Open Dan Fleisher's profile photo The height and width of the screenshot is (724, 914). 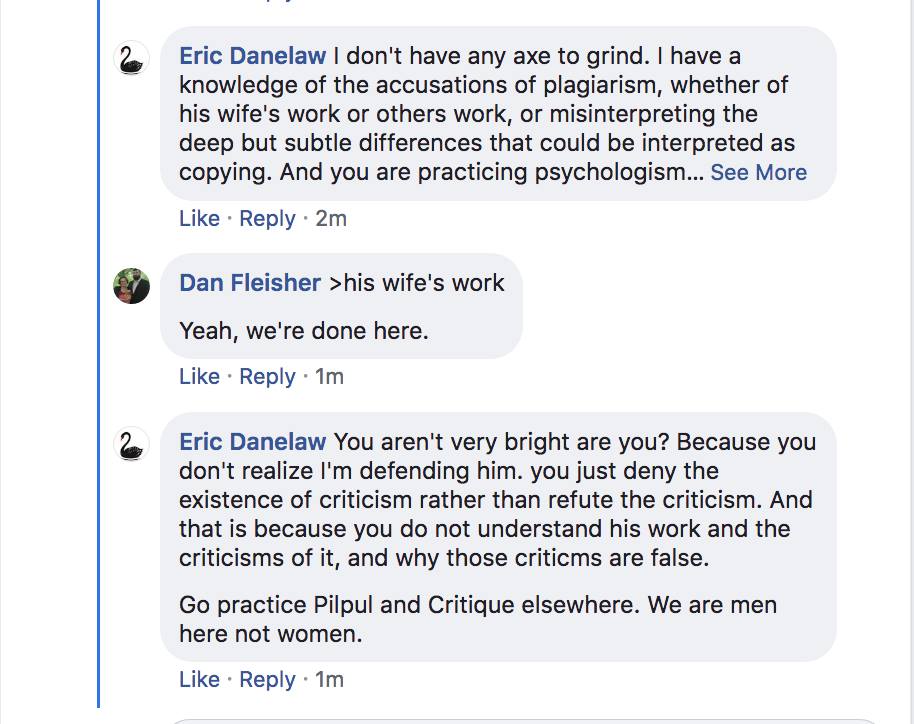132,286
